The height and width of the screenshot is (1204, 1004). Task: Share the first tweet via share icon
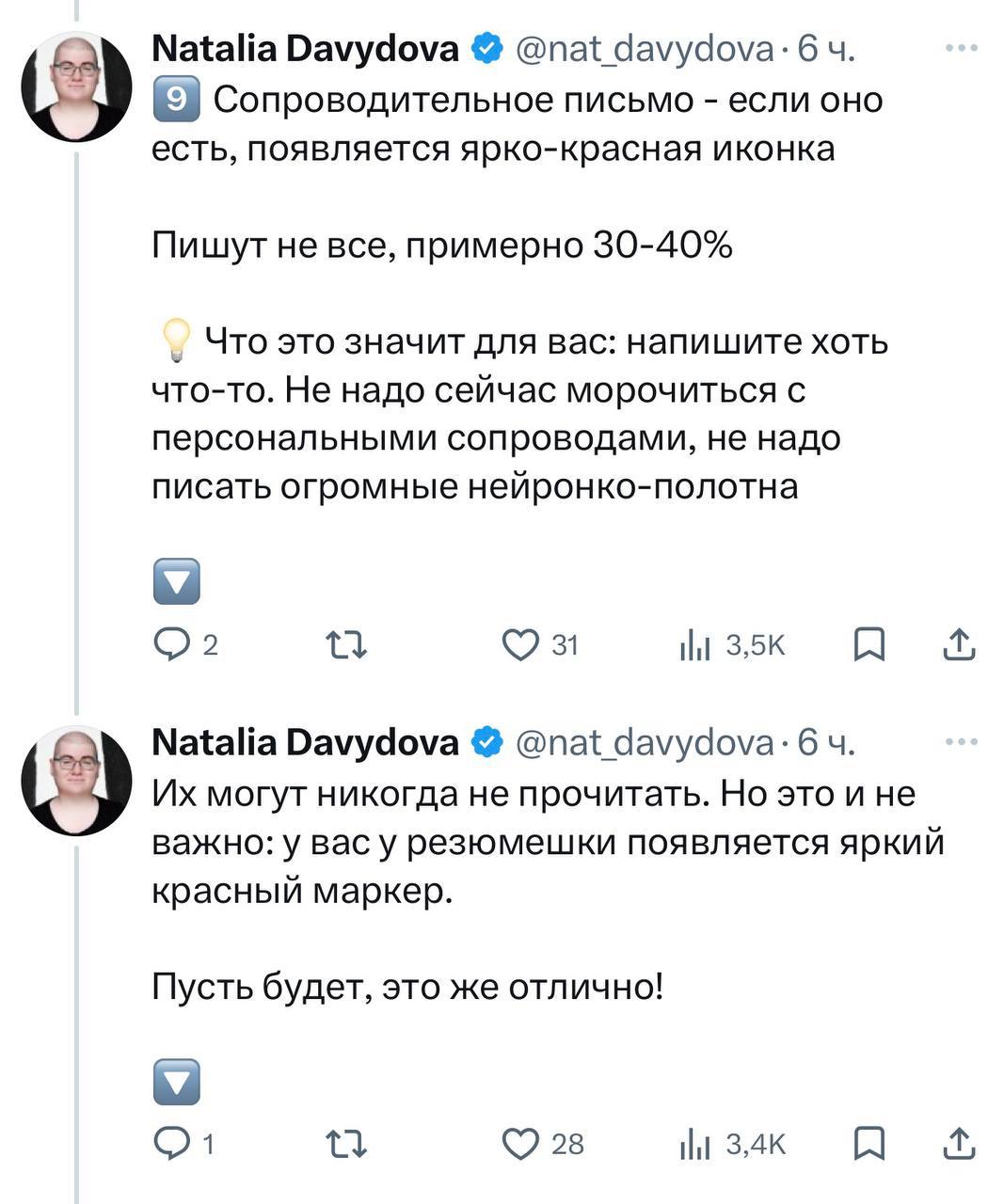[958, 645]
